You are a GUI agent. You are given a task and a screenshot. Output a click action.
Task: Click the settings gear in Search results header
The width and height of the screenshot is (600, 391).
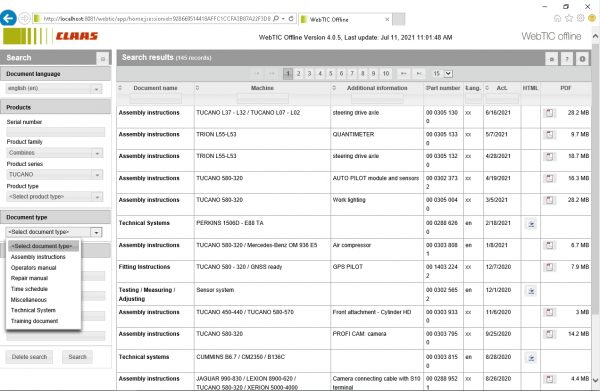(582, 59)
